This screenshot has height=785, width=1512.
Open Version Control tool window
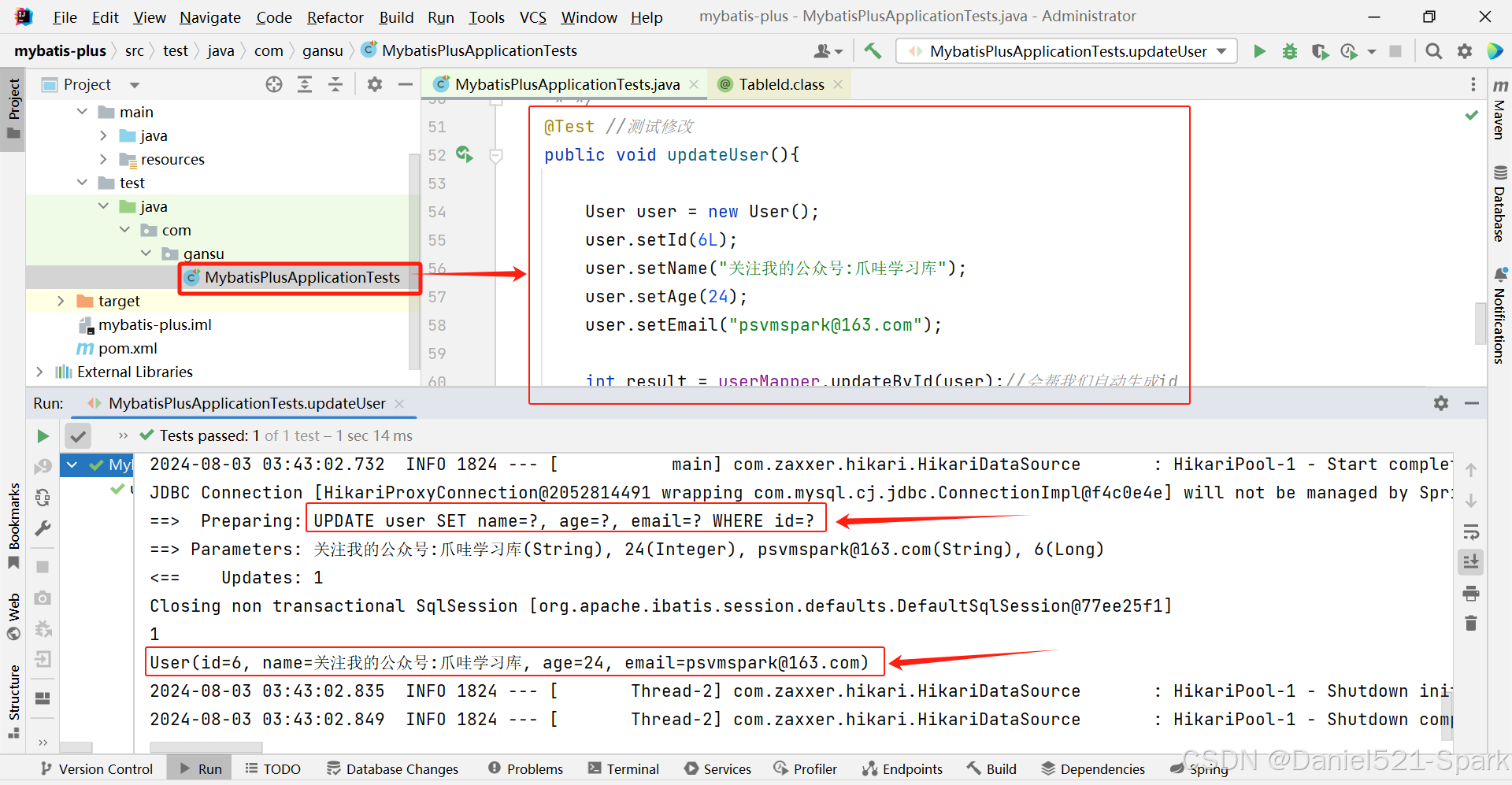coord(97,768)
